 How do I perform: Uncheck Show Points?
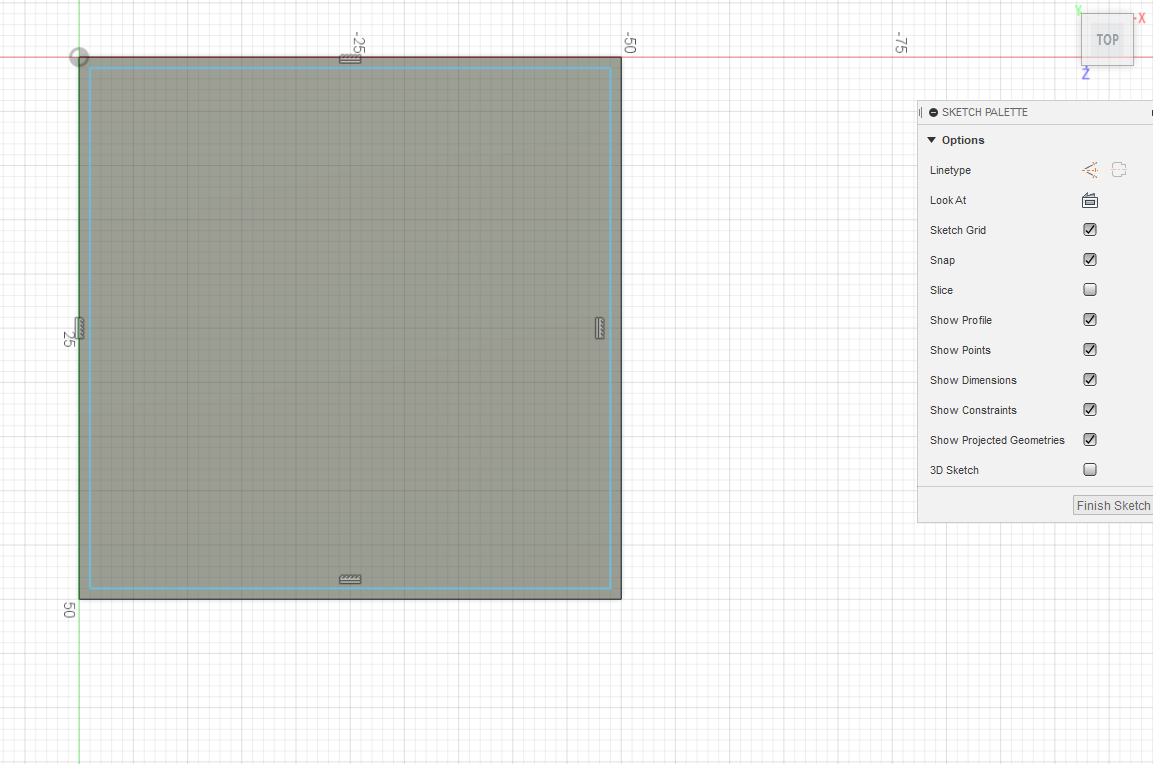1090,350
